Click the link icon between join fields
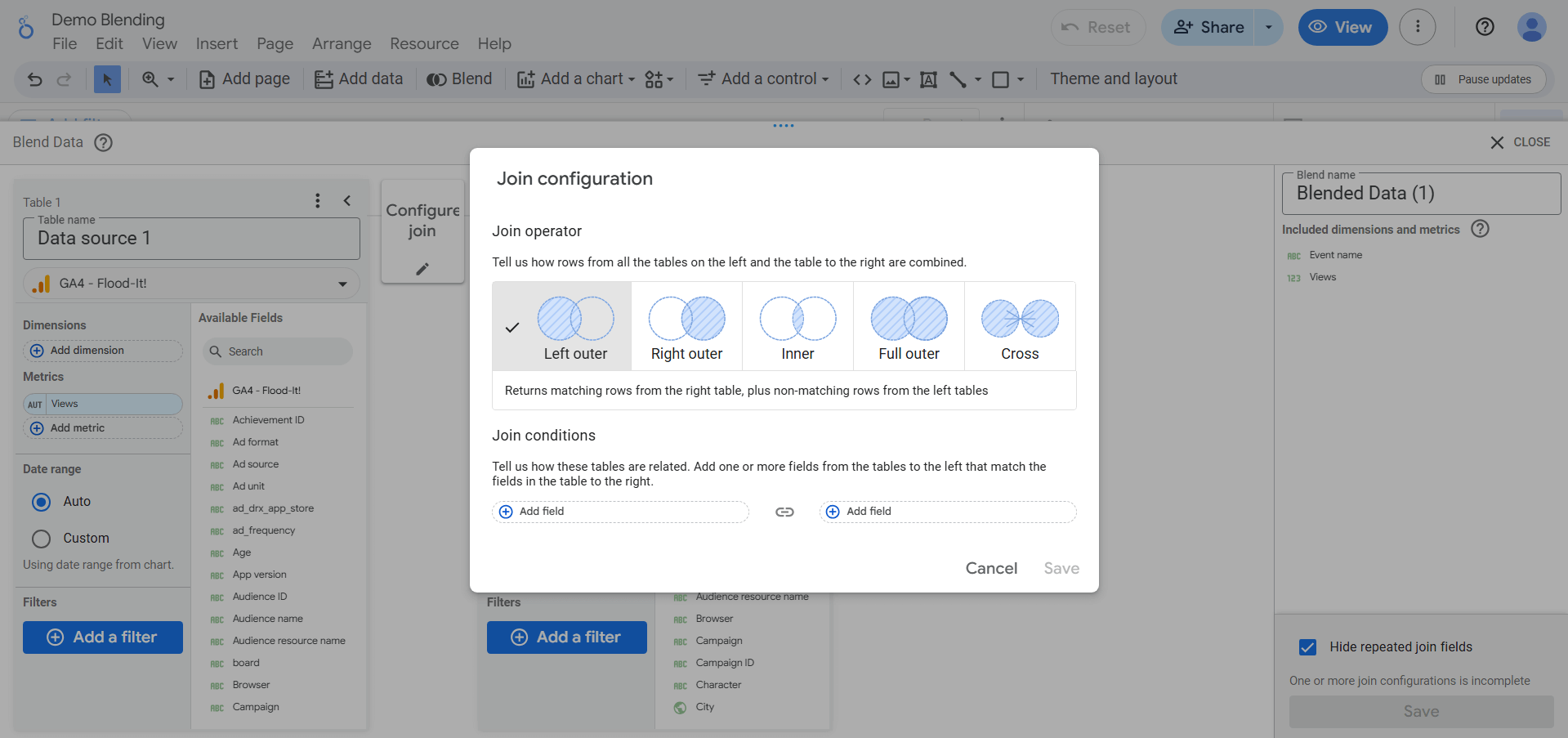The height and width of the screenshot is (738, 1568). click(784, 512)
